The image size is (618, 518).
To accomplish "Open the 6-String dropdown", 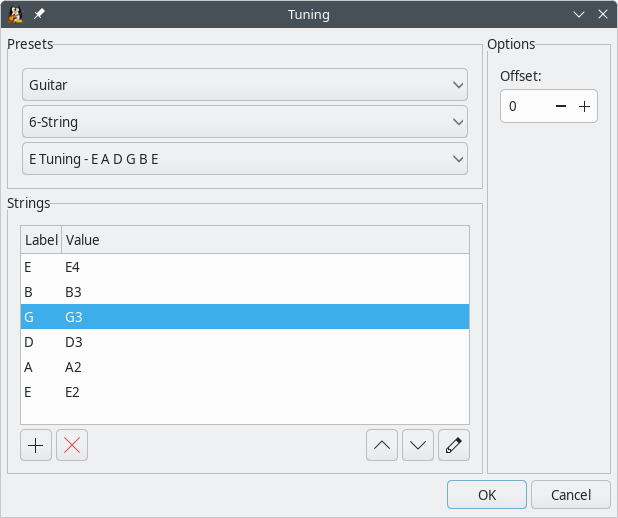I will point(245,122).
